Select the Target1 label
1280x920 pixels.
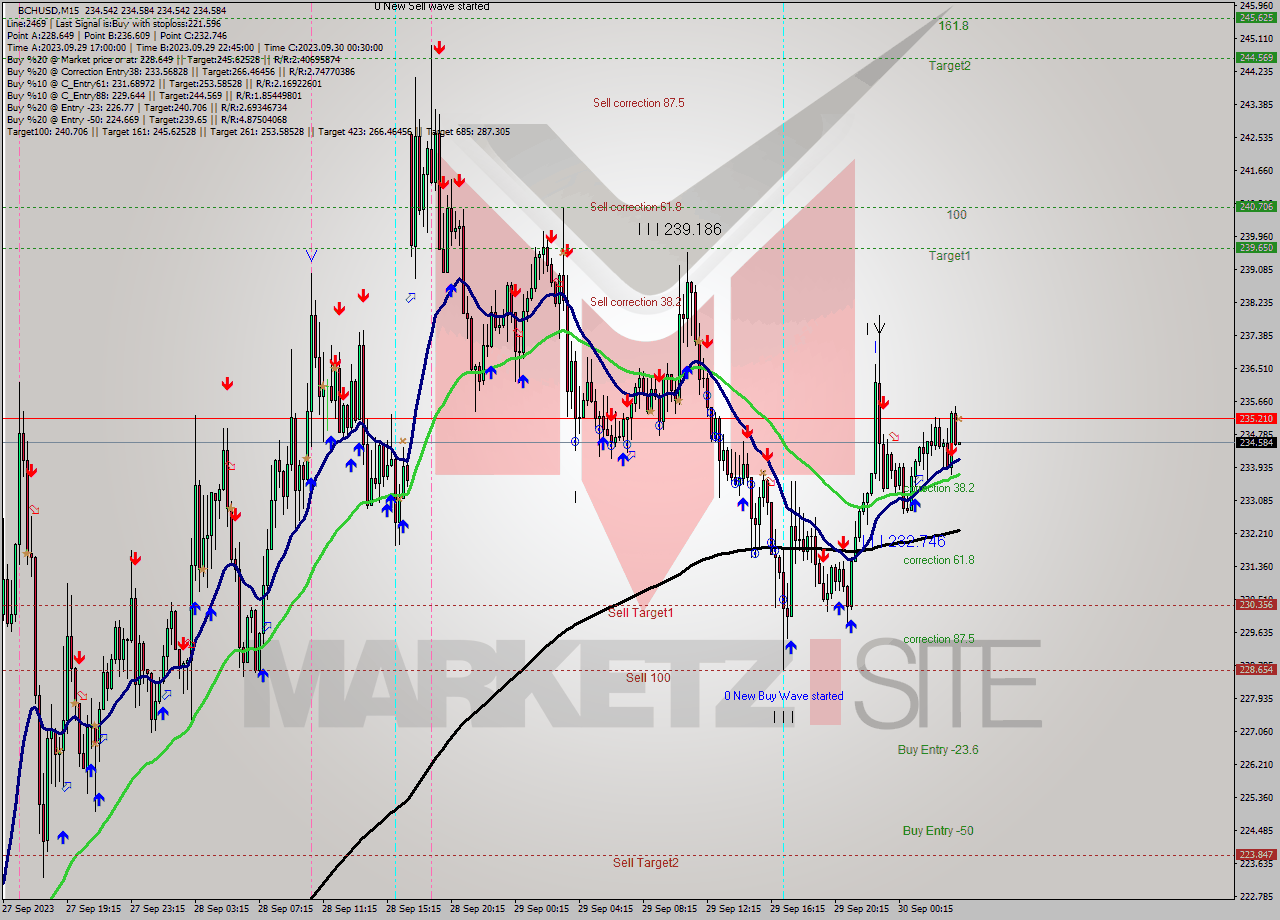click(949, 256)
